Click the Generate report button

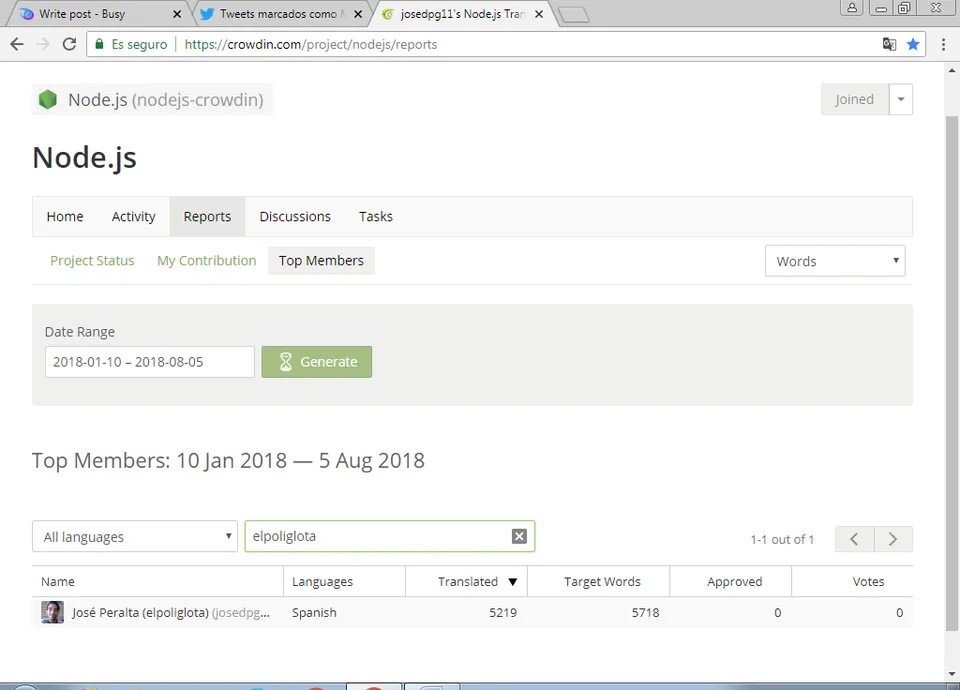tap(317, 362)
